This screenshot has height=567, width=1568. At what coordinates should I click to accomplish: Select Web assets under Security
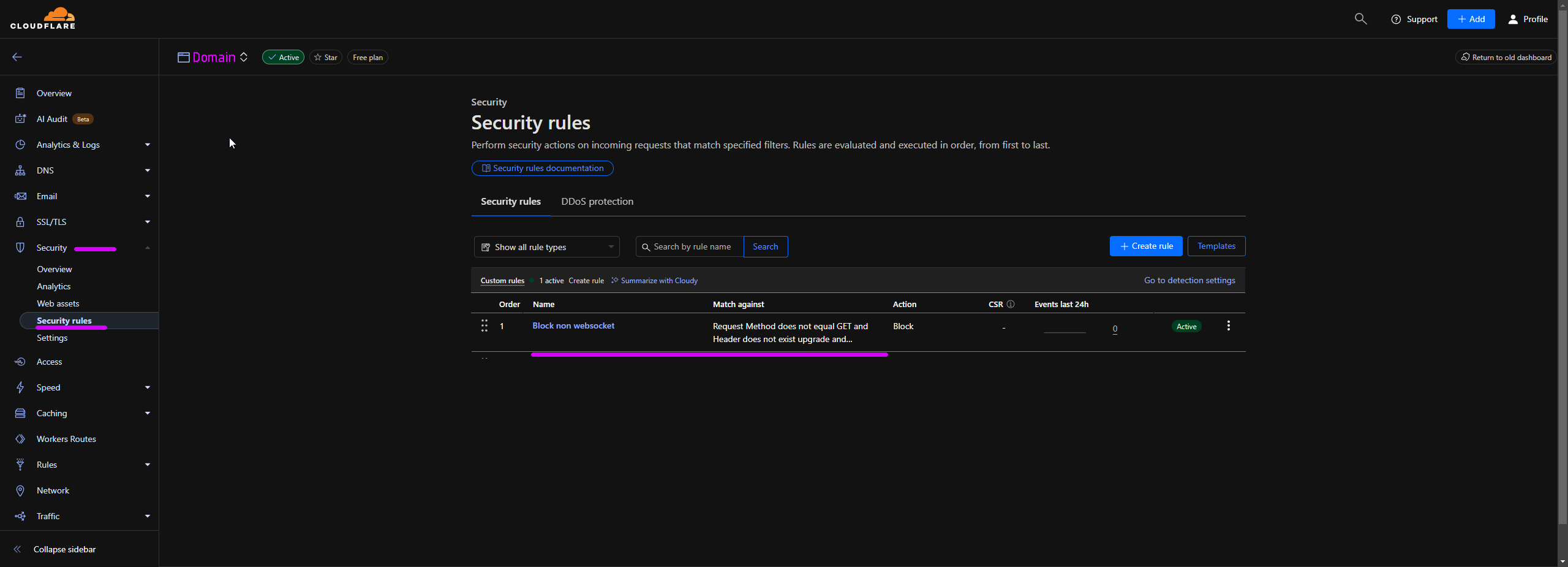(58, 303)
